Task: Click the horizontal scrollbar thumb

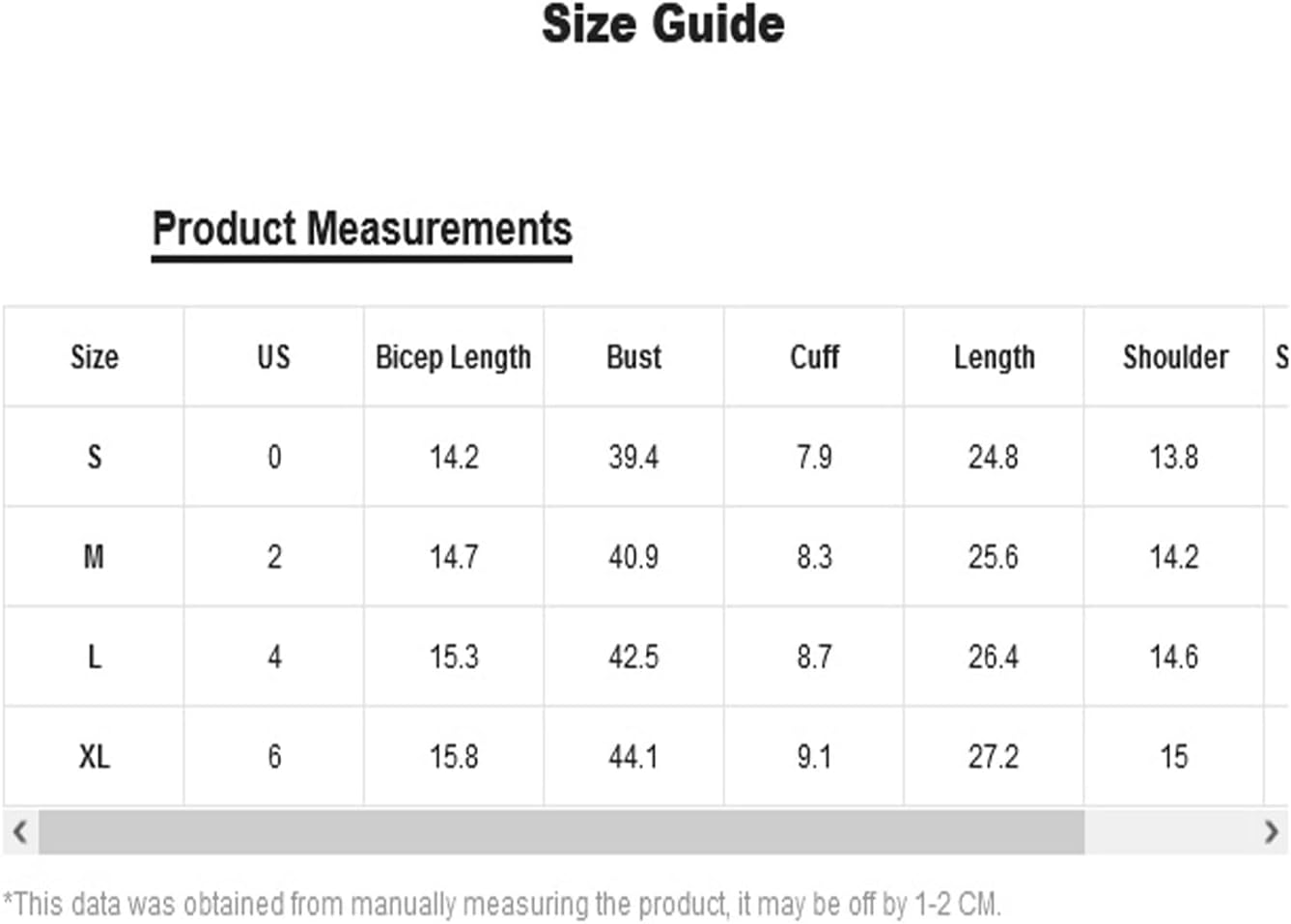Action: pyautogui.click(x=561, y=831)
